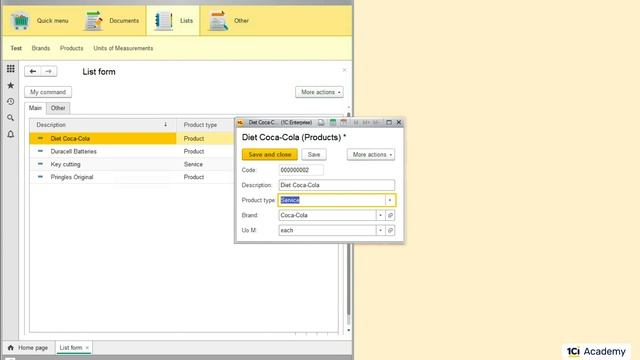Switch to the Main tab
This screenshot has height=360, width=640.
tap(35, 108)
